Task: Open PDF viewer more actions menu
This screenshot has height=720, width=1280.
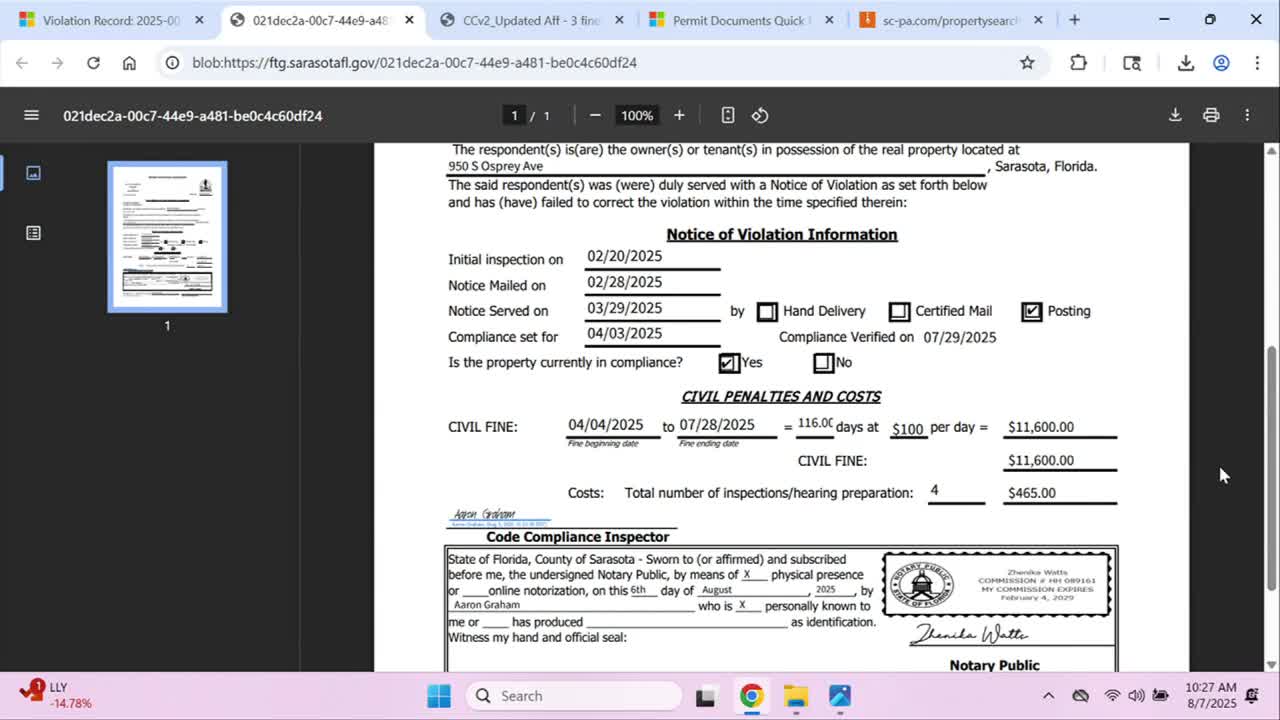Action: click(1247, 115)
